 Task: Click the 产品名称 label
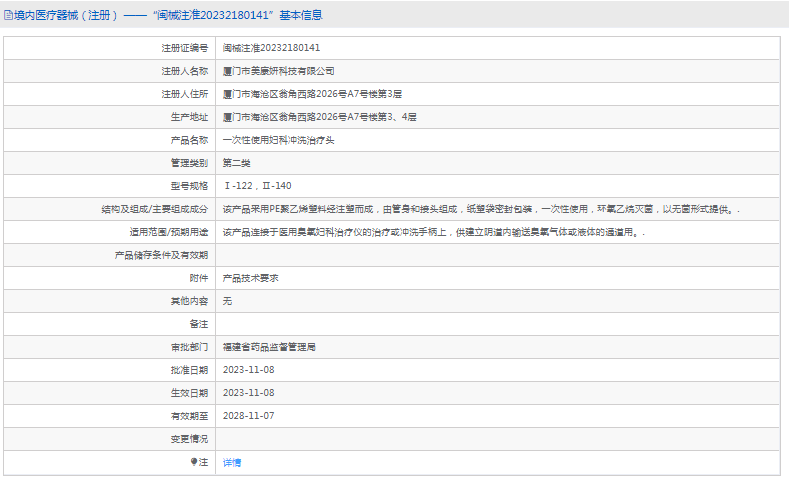(189, 140)
